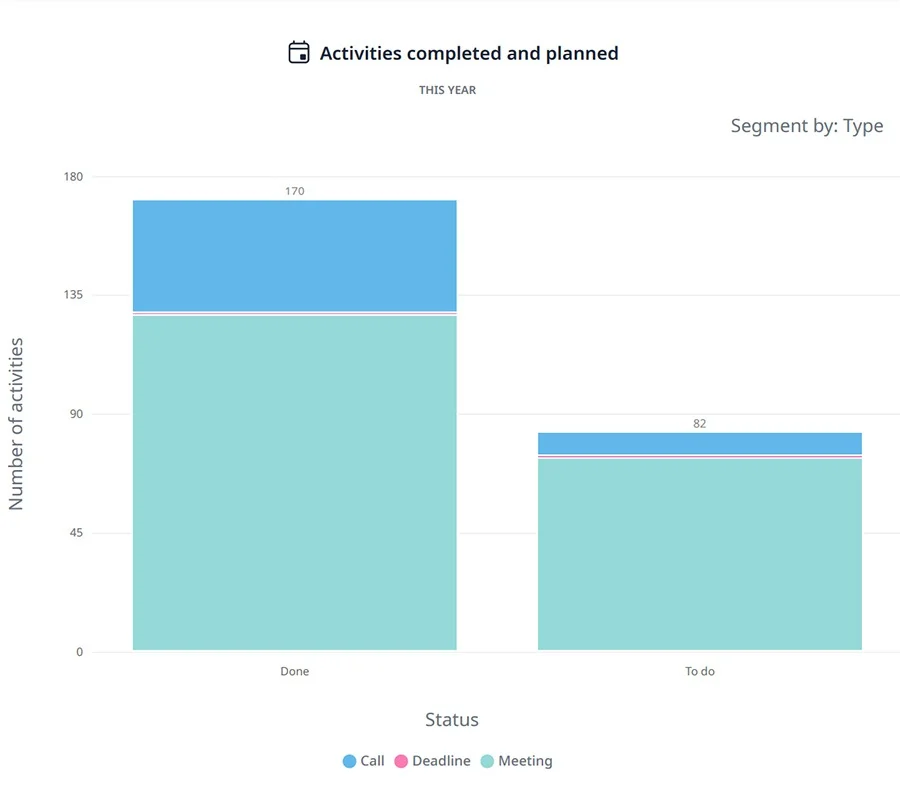
Task: Click the calendar icon beside the chart title
Action: pyautogui.click(x=298, y=52)
